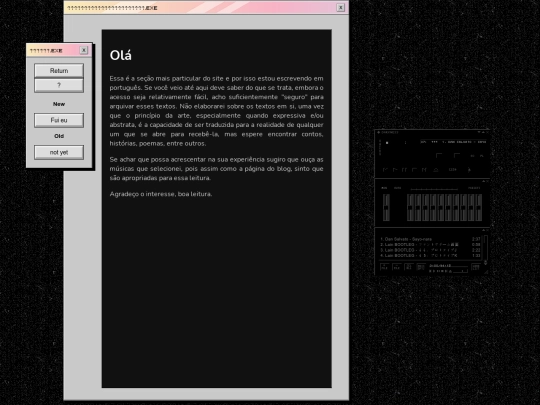Select playlist track 4 lasting 1:33
This screenshot has height=405, width=540.
(430, 256)
